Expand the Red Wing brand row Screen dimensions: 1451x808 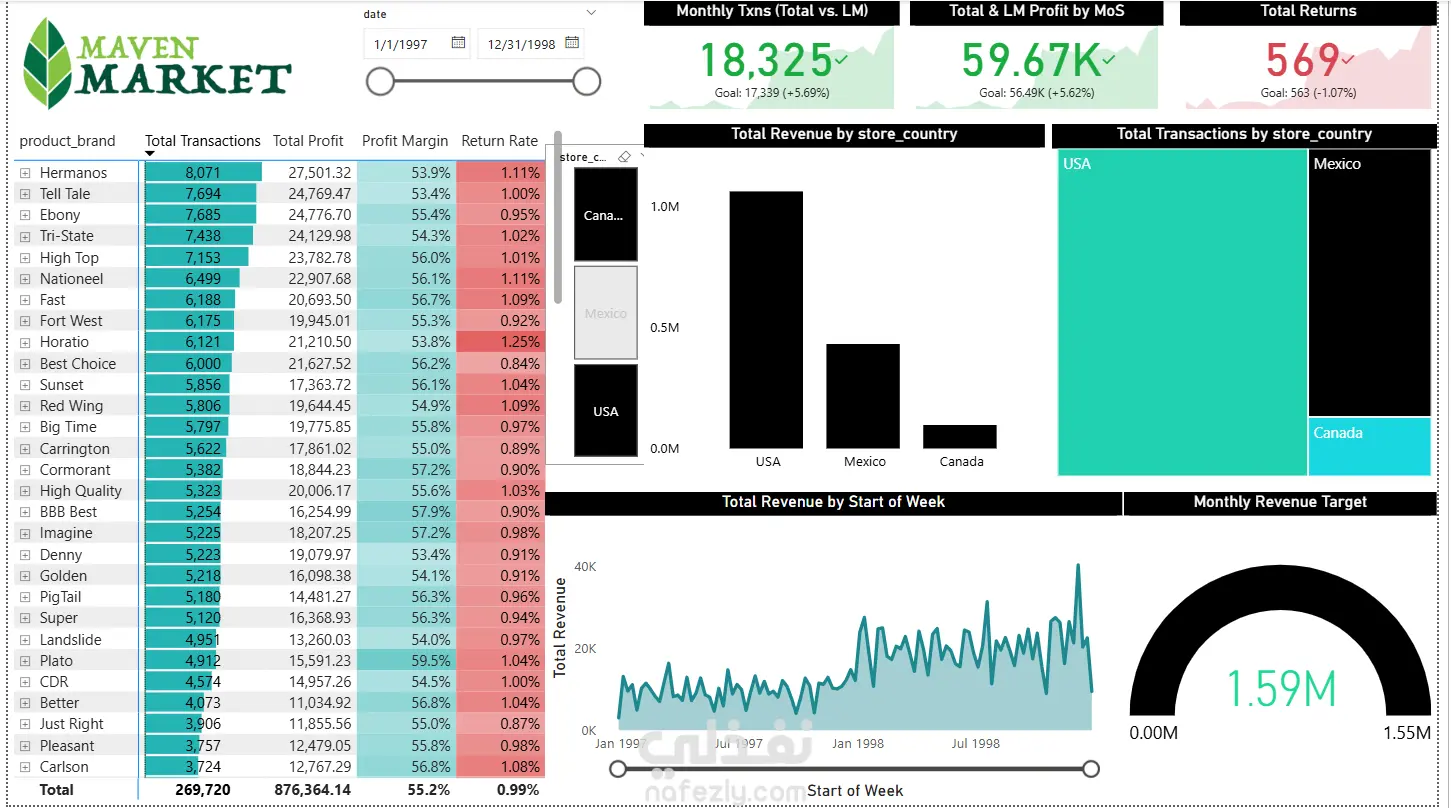pos(26,406)
